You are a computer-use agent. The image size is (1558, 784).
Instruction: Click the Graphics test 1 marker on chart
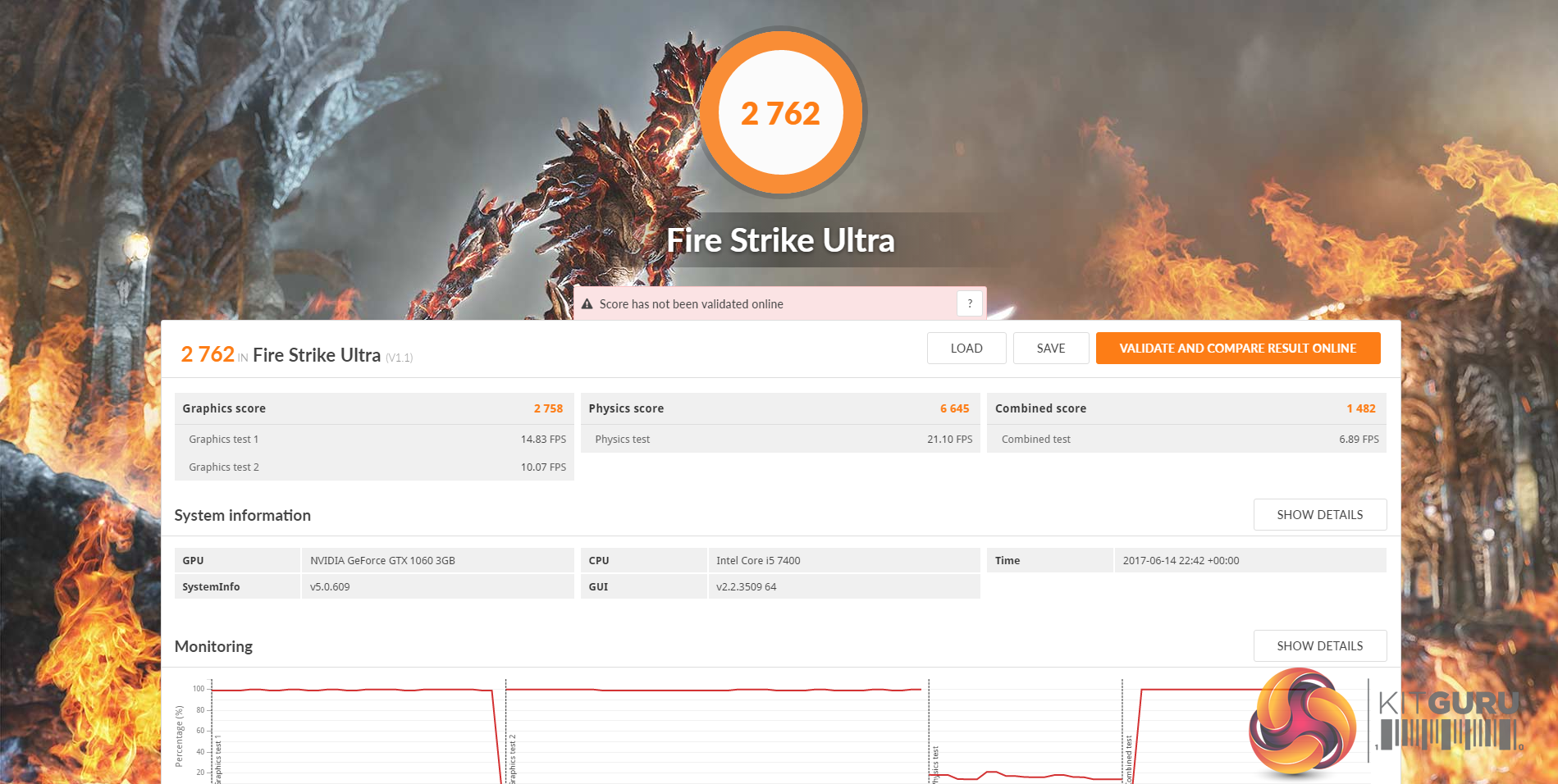(x=218, y=759)
